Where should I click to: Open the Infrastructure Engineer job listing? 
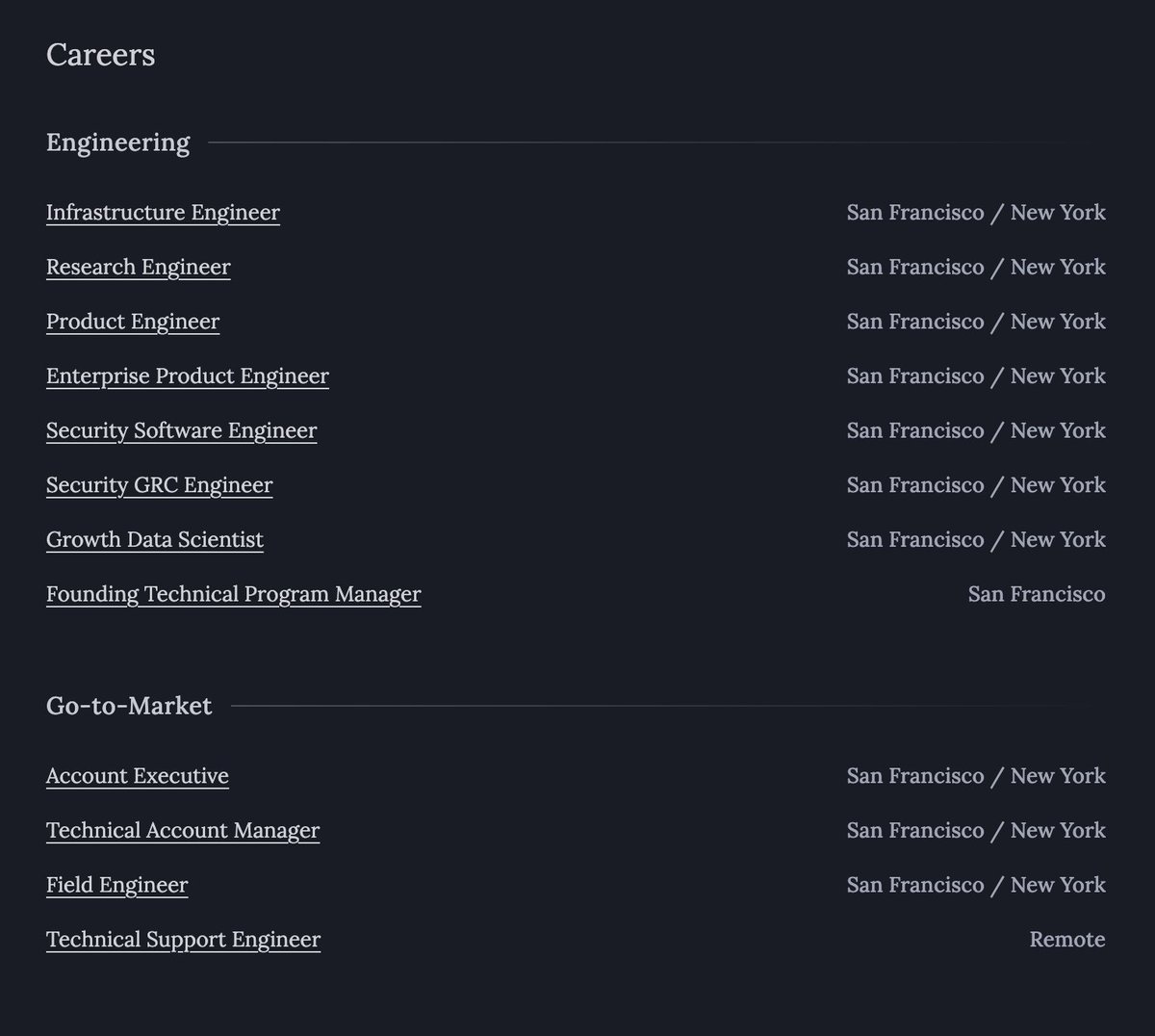tap(163, 213)
